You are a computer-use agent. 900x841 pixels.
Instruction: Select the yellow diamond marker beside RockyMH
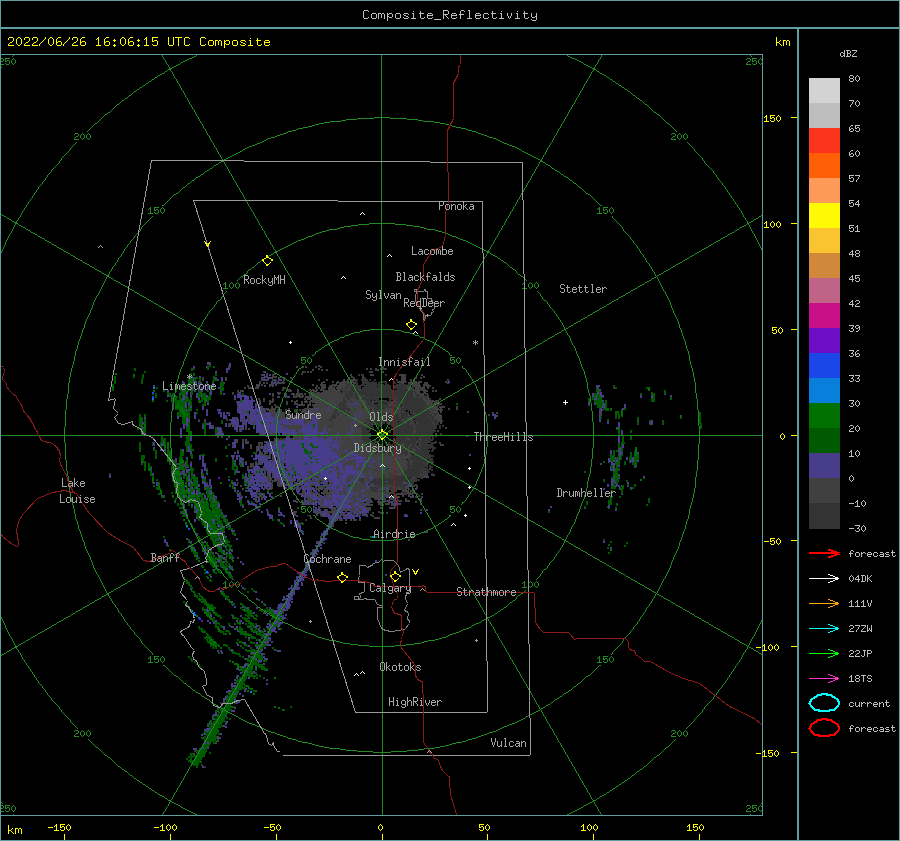pyautogui.click(x=267, y=261)
